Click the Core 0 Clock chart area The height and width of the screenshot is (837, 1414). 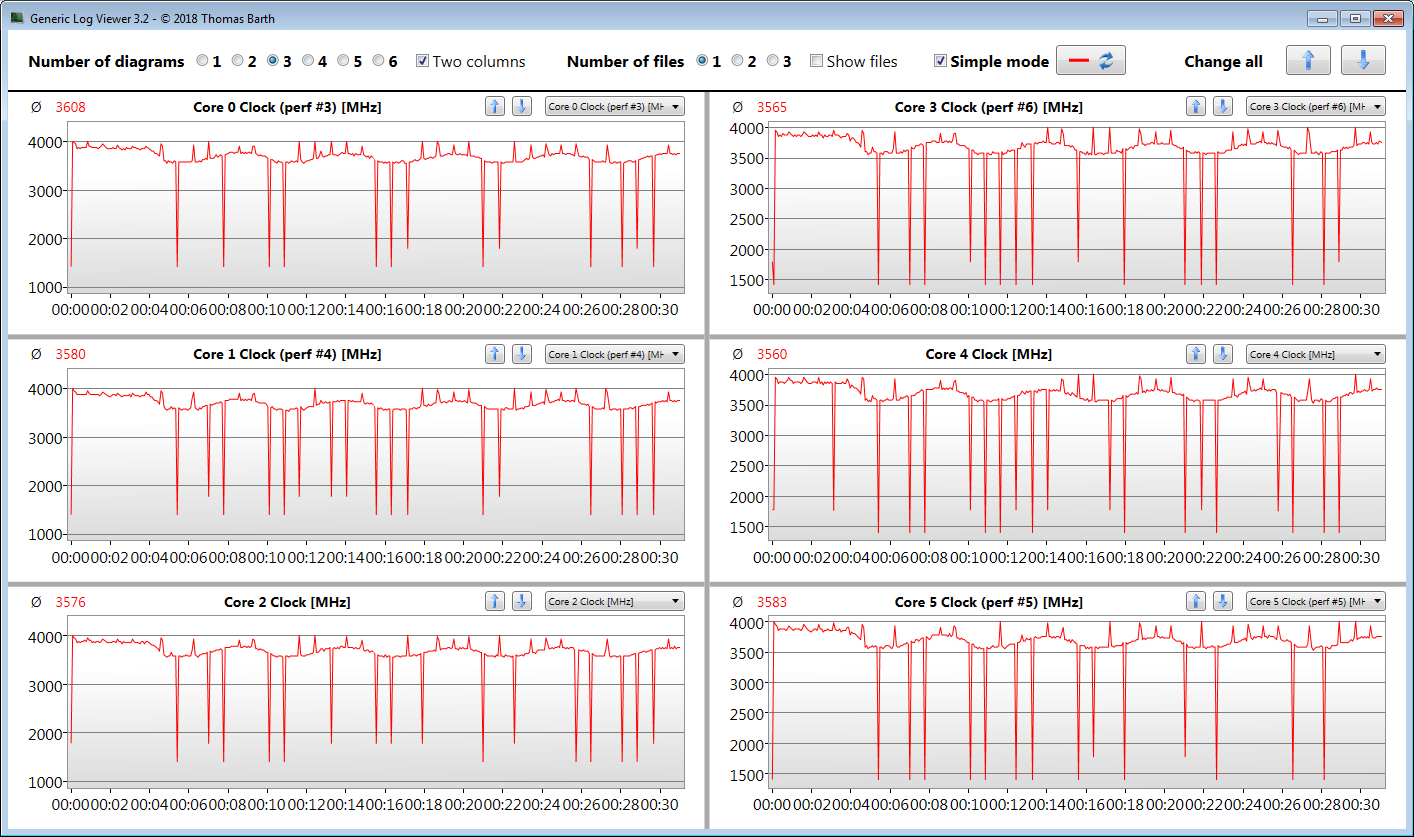coord(376,208)
